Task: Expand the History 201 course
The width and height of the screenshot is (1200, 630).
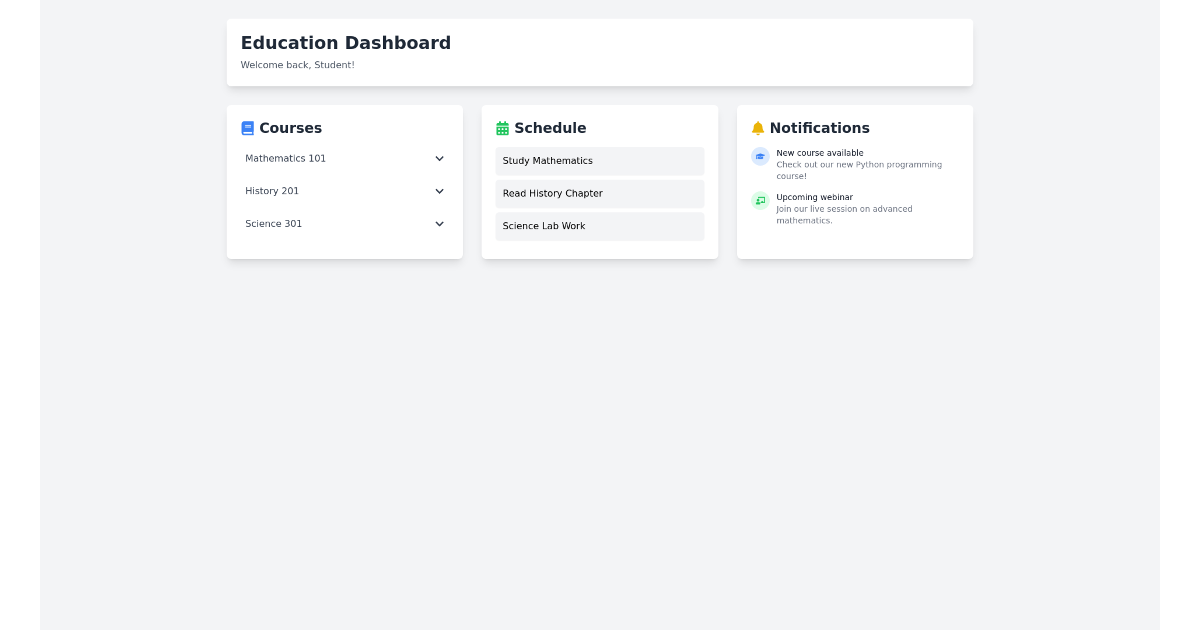Action: [x=344, y=191]
